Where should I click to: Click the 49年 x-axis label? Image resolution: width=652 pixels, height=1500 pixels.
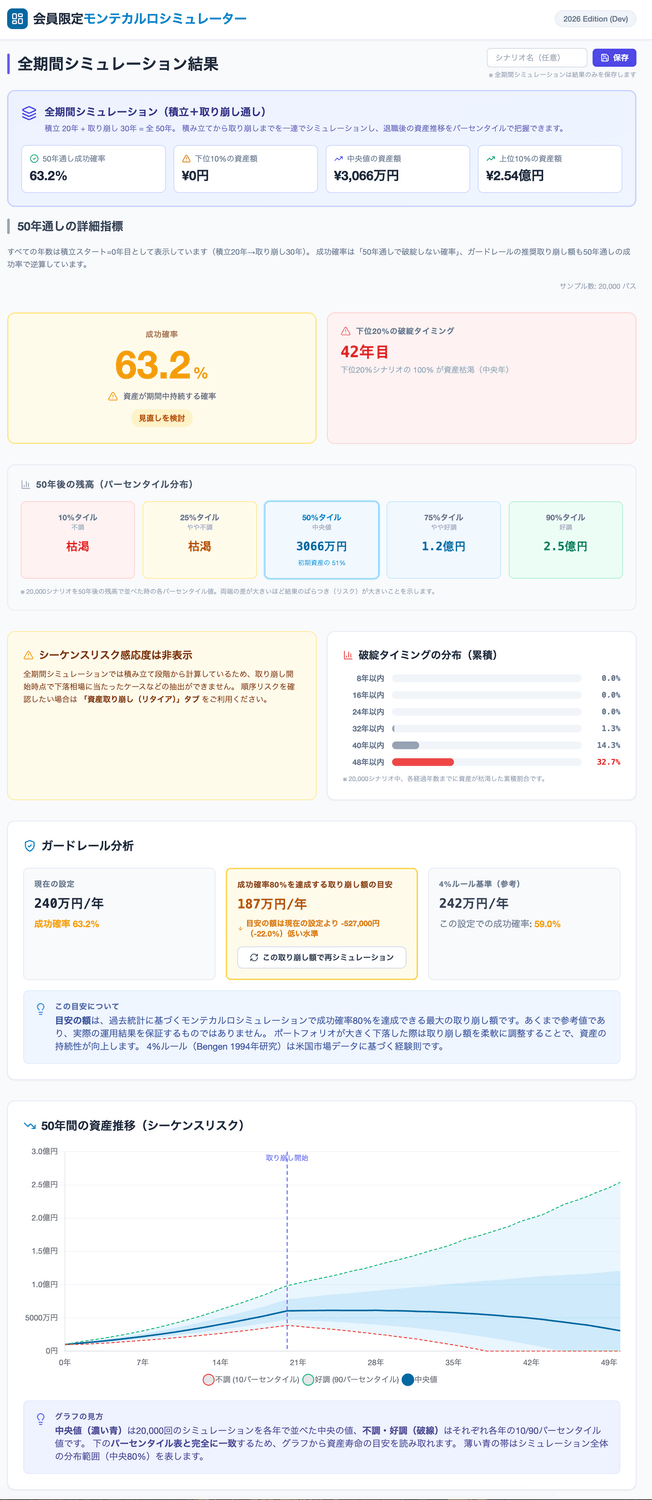point(608,1362)
